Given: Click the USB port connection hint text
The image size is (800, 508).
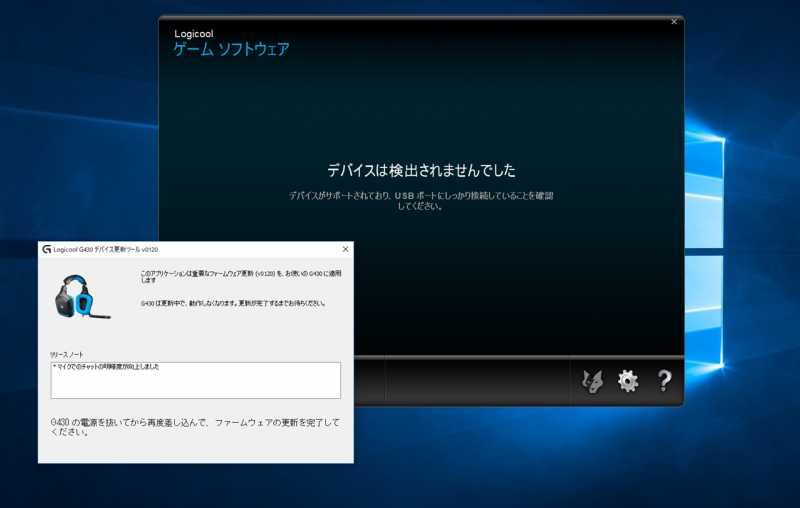Looking at the screenshot, I should click(421, 200).
